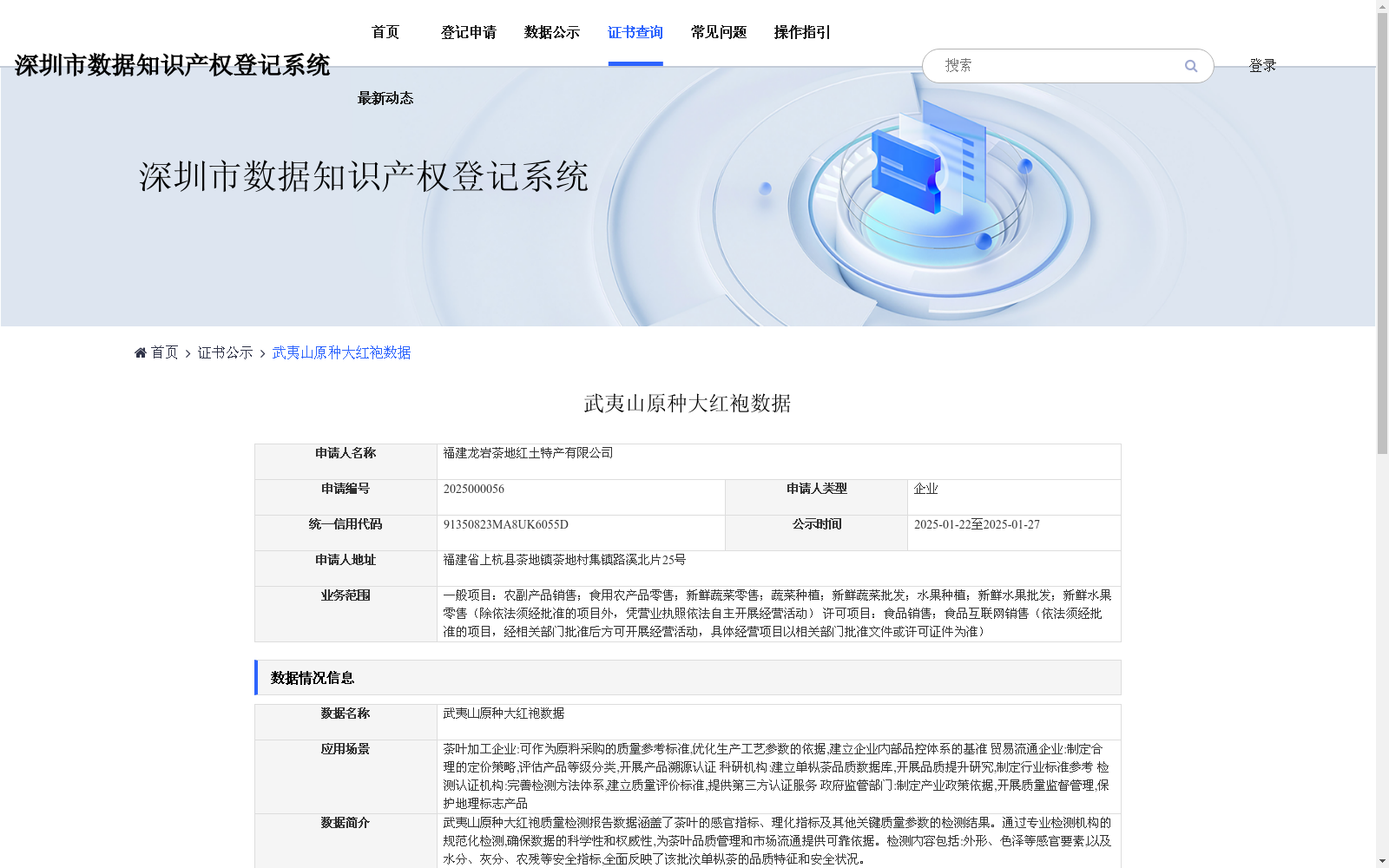Click address 福建省上杭县茶地镇茶地村集镇路溪北片25号

pyautogui.click(x=565, y=560)
